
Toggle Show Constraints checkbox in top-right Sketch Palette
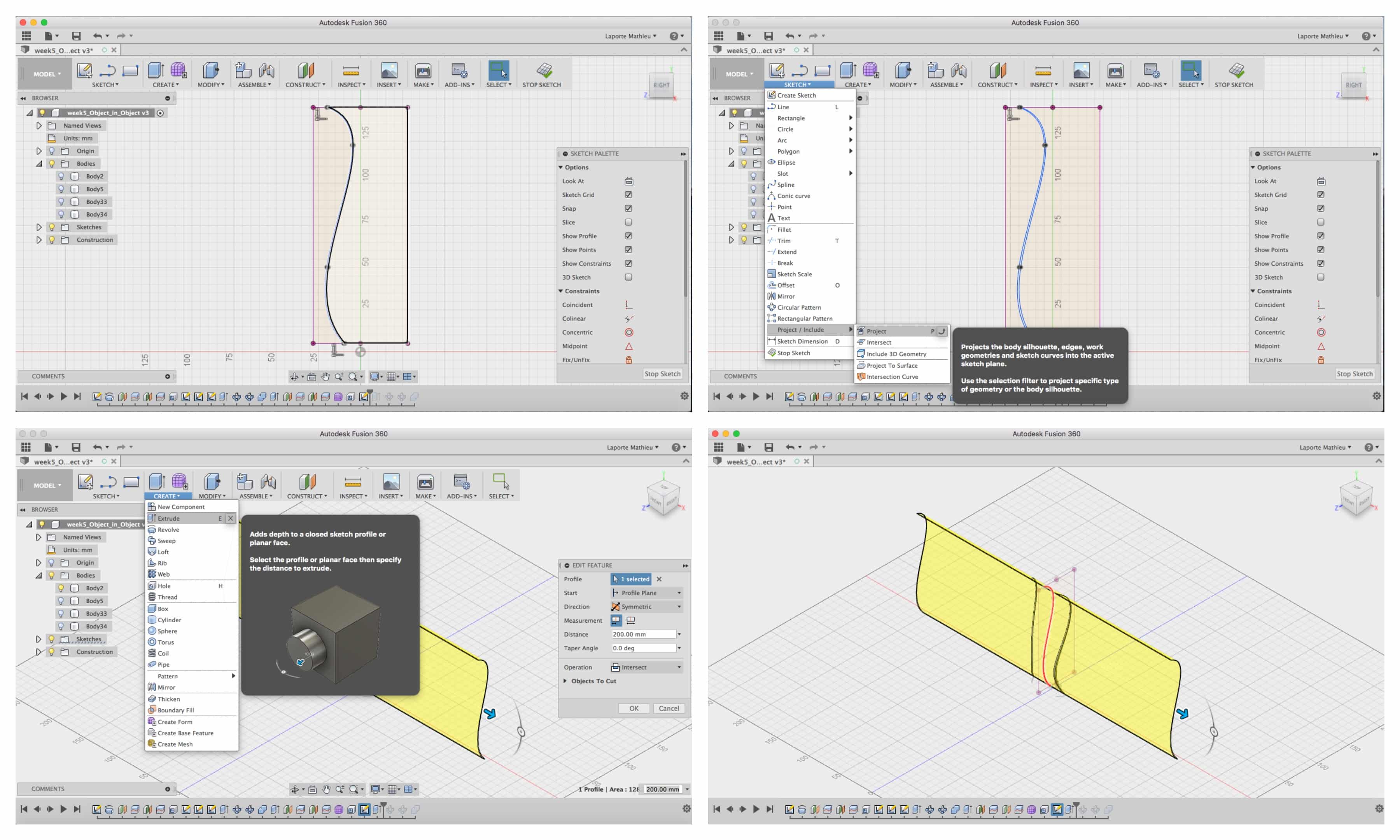1321,263
